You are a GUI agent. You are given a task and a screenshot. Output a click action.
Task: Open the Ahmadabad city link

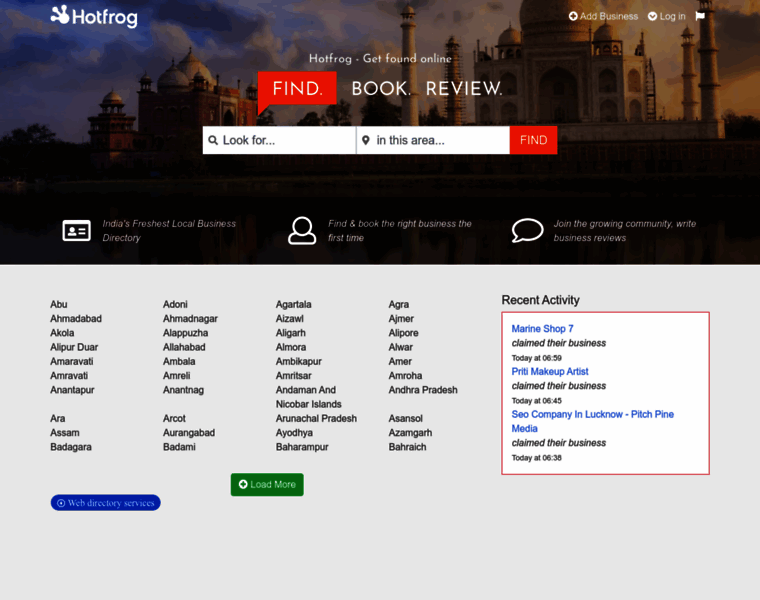pyautogui.click(x=76, y=318)
